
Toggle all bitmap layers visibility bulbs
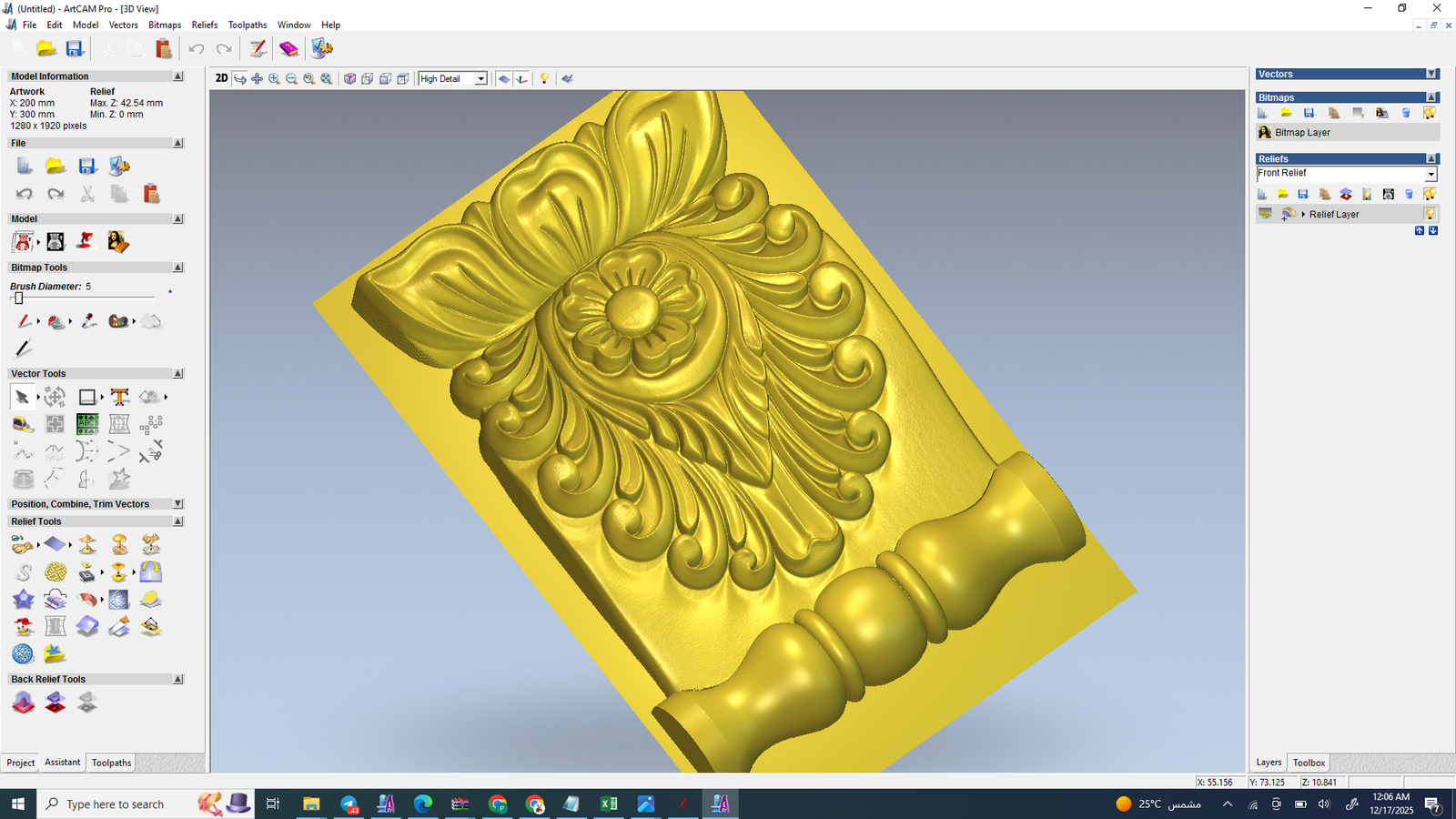point(1430,113)
